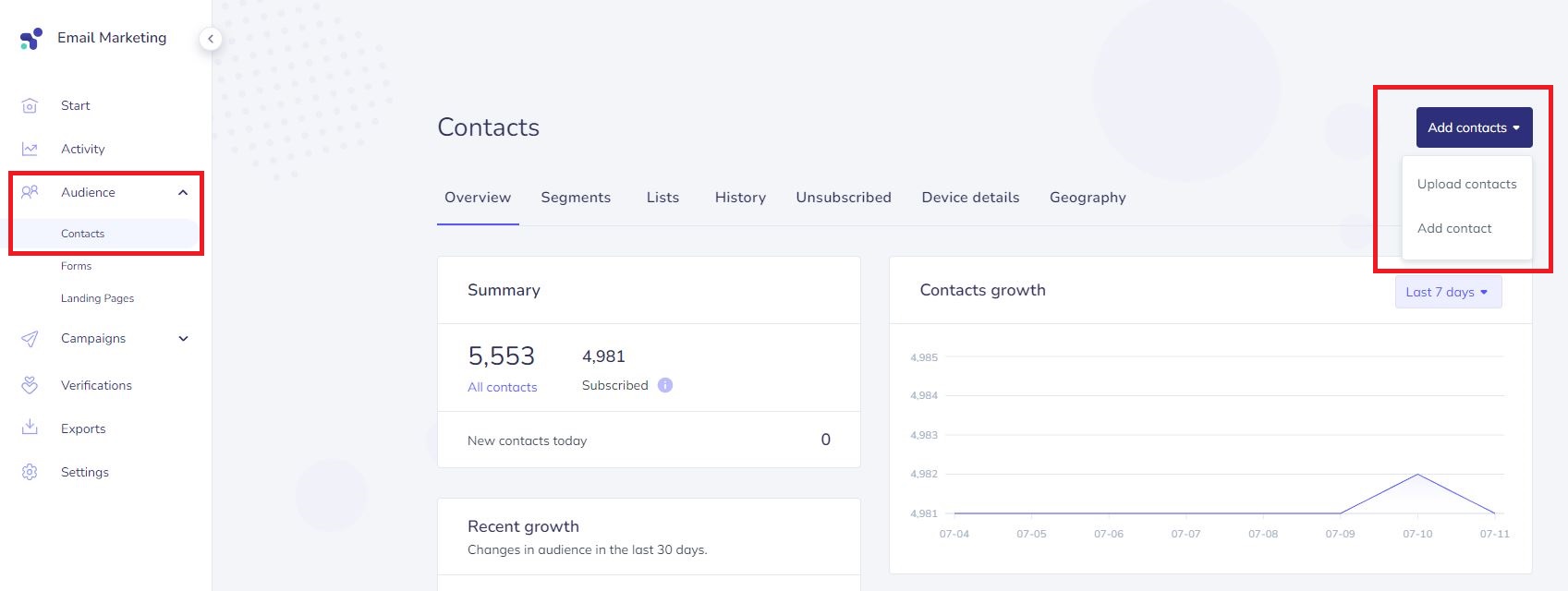Screen dimensions: 1568x591
Task: Expand the Campaigns menu chevron
Action: 183,339
